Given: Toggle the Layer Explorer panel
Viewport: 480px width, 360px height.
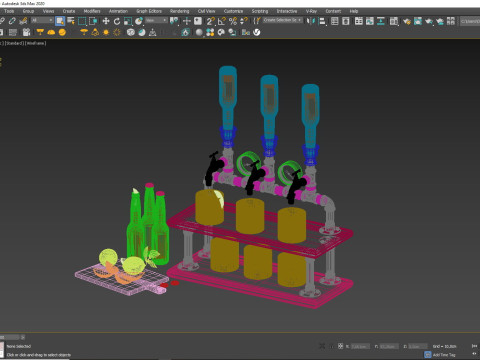Looking at the screenshot, I should tap(346, 21).
